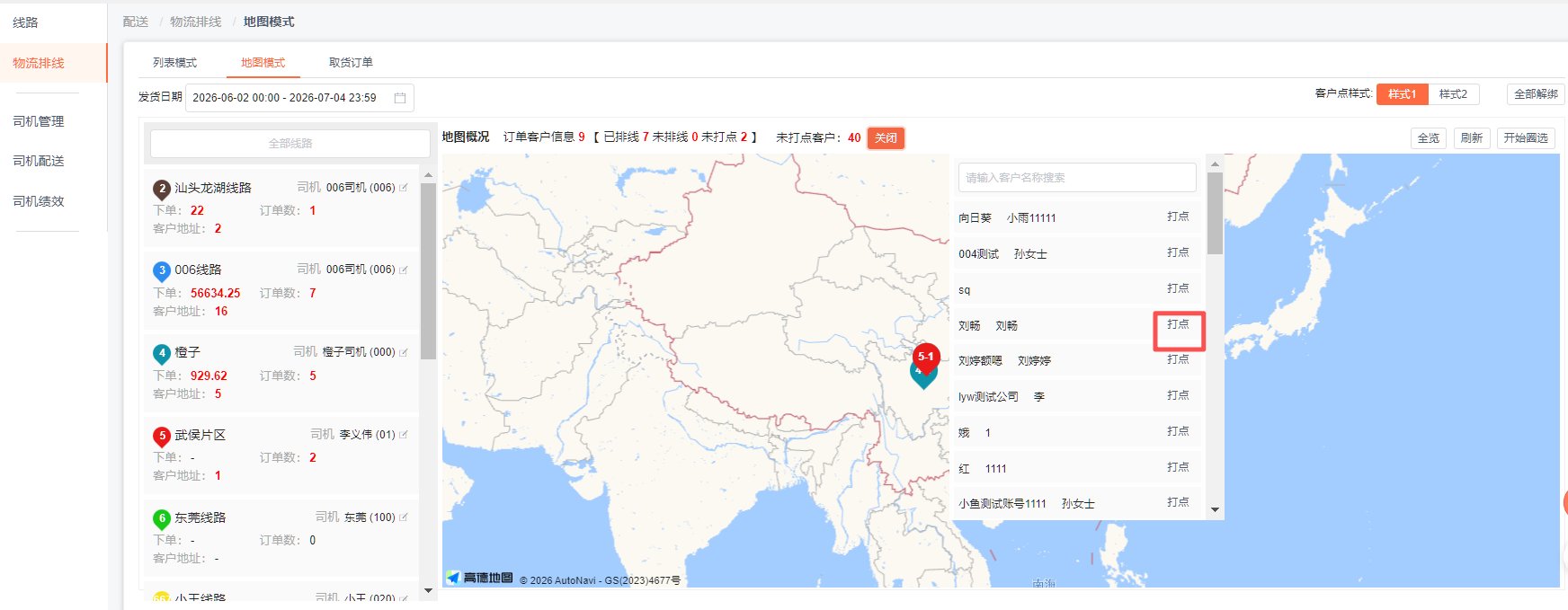The width and height of the screenshot is (1568, 610).
Task: Click 物流排线 breadcrumb link
Action: coord(195,22)
